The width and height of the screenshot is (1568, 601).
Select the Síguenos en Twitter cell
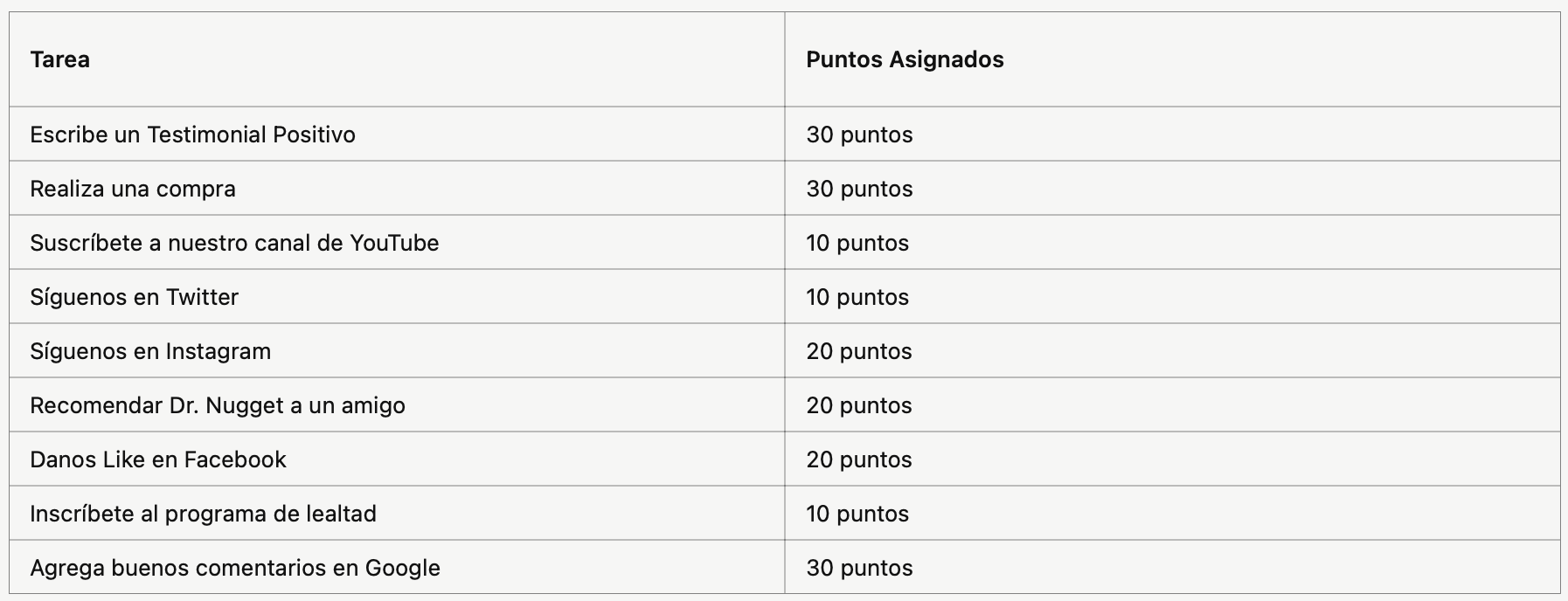pos(397,296)
